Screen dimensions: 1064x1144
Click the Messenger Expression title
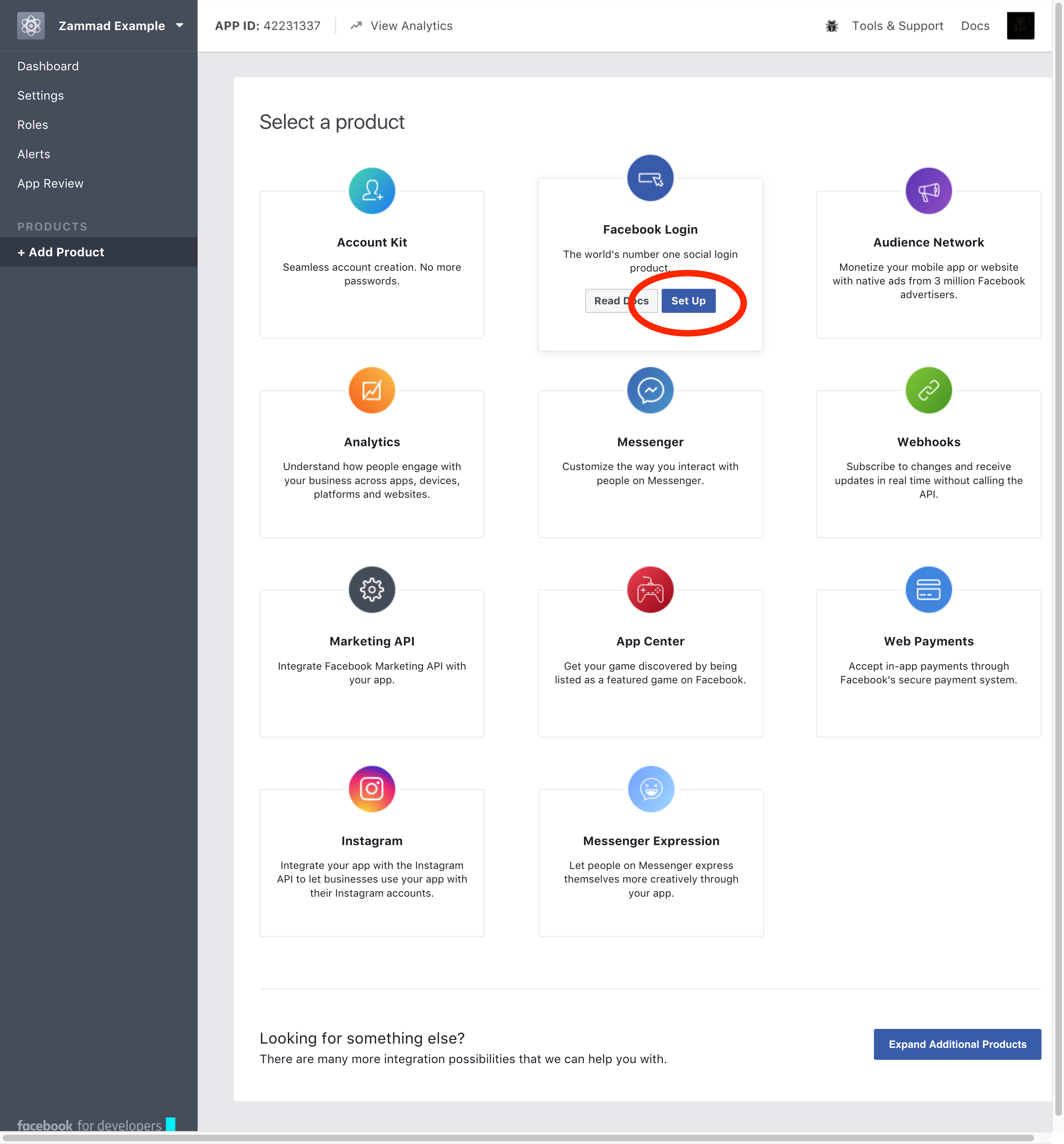[x=651, y=841]
